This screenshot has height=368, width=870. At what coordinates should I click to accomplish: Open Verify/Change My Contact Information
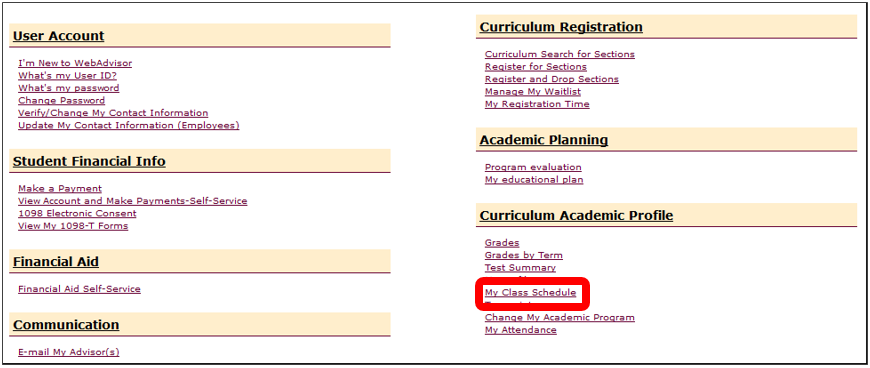click(x=113, y=113)
